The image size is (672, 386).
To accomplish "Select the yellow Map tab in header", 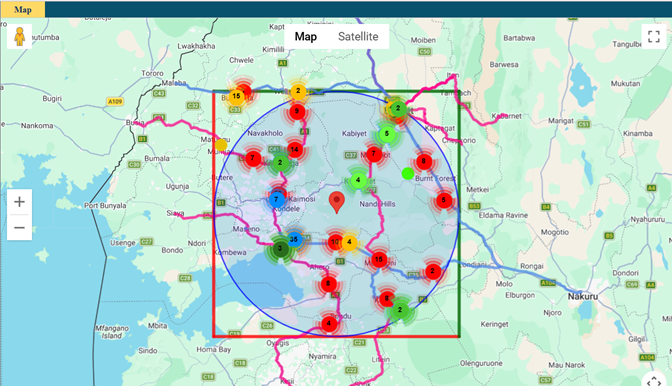I will pyautogui.click(x=23, y=9).
